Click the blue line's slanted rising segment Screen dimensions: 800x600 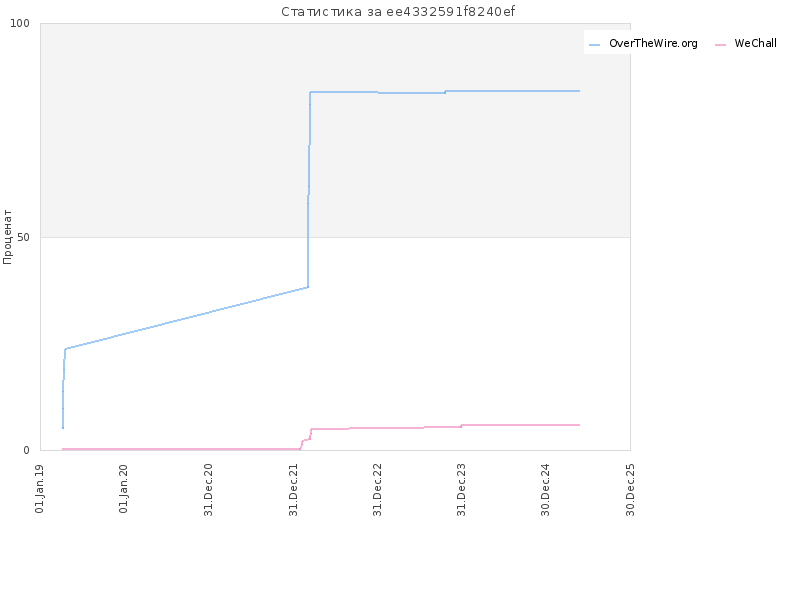click(186, 318)
